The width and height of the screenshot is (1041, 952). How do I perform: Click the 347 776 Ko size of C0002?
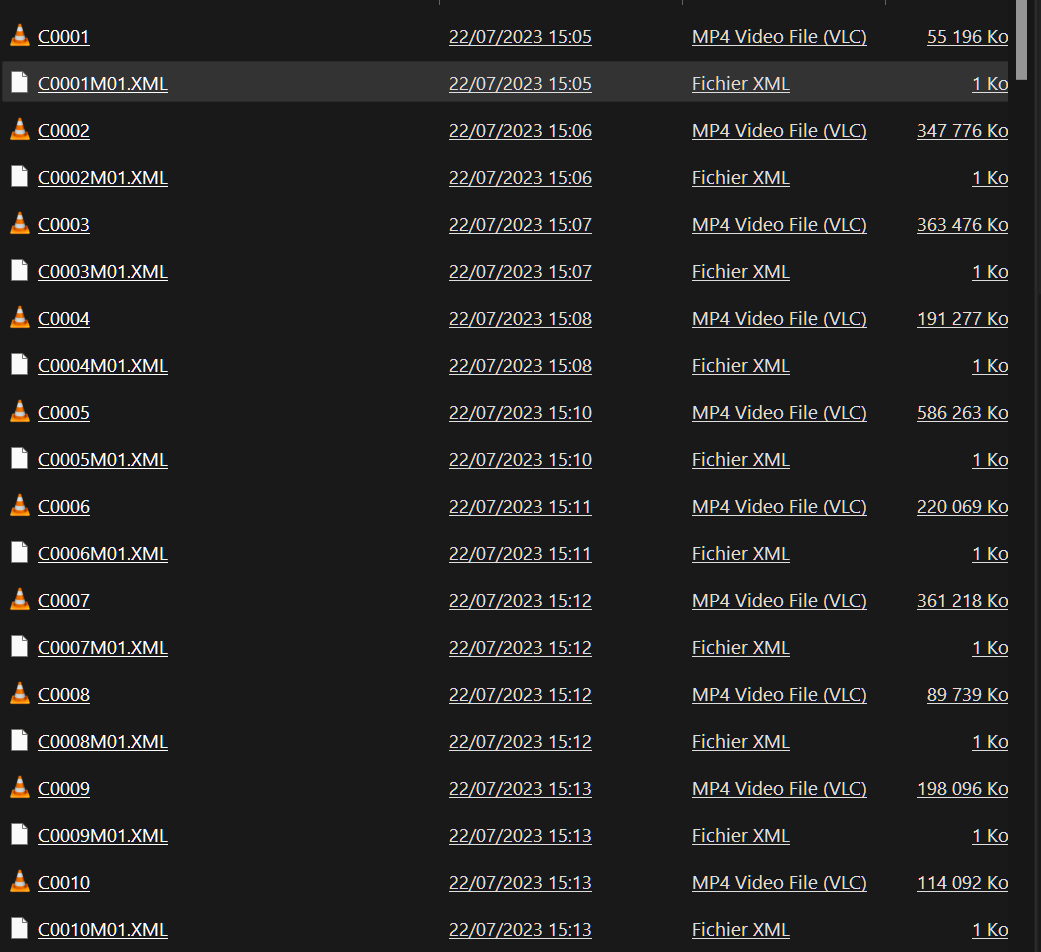point(962,131)
